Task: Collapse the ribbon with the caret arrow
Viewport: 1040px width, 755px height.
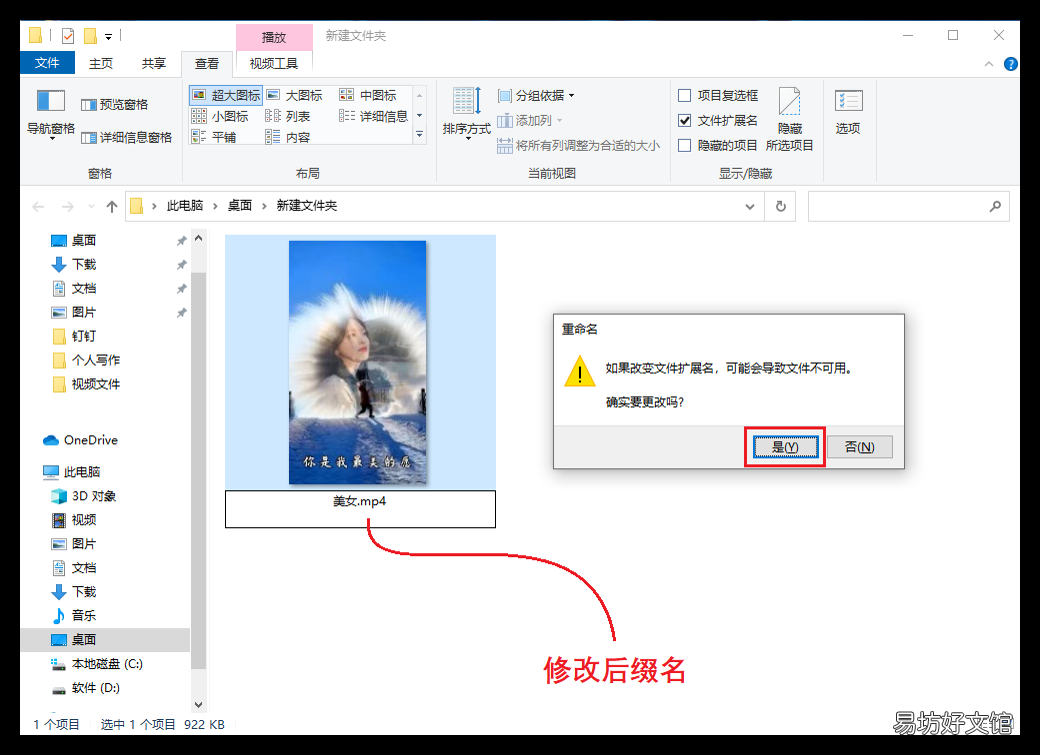Action: coord(989,64)
